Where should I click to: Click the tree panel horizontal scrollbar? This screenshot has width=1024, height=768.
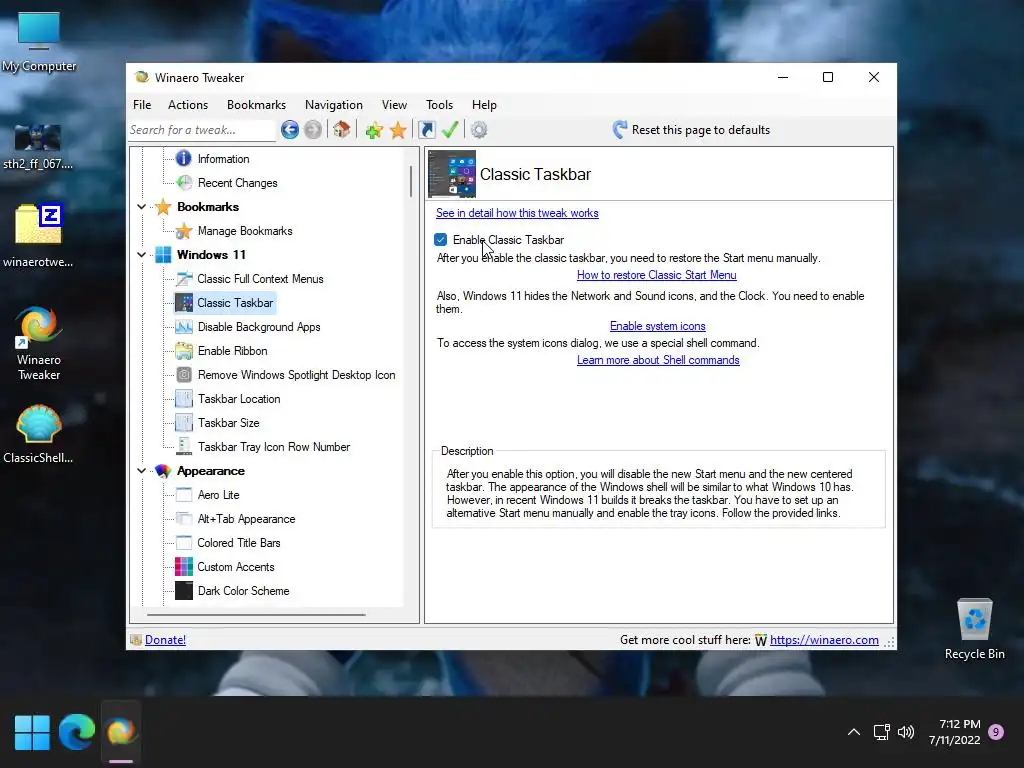pyautogui.click(x=256, y=615)
